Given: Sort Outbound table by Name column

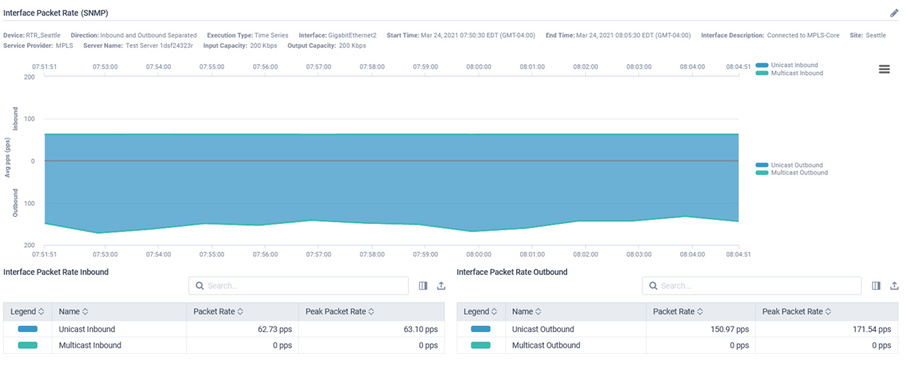Looking at the screenshot, I should [526, 311].
